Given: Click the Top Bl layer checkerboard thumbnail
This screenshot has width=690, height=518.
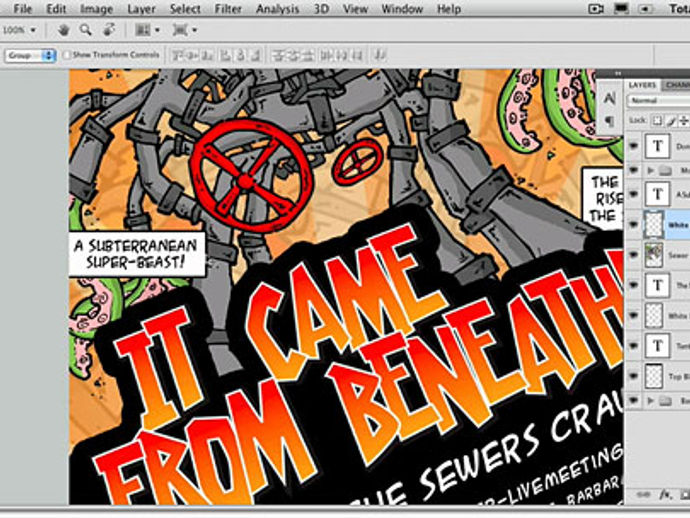Looking at the screenshot, I should [x=654, y=376].
